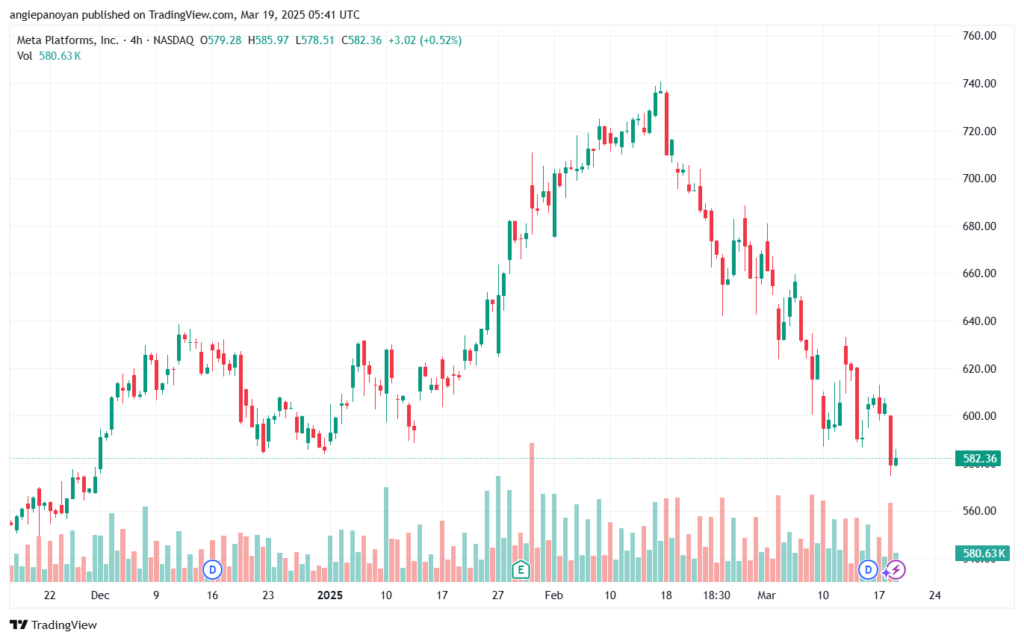Click the 16 date label on time axis
The width and height of the screenshot is (1024, 641).
click(x=212, y=595)
